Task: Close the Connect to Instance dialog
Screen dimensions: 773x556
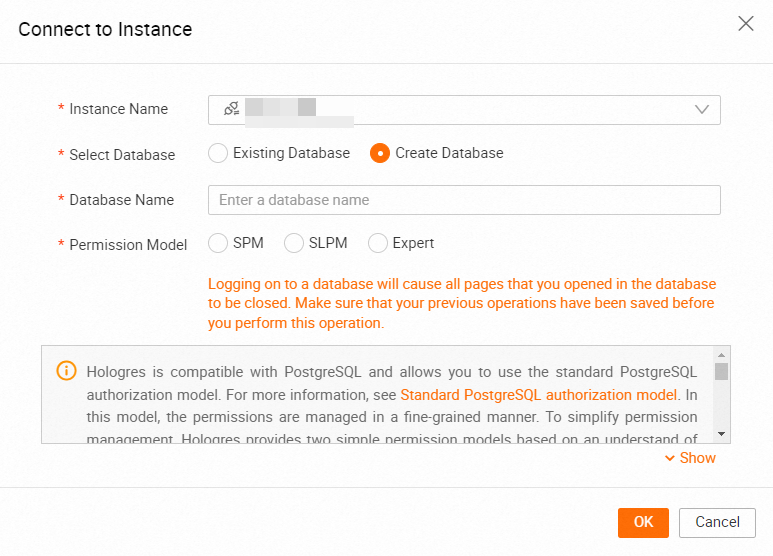Action: [x=745, y=23]
